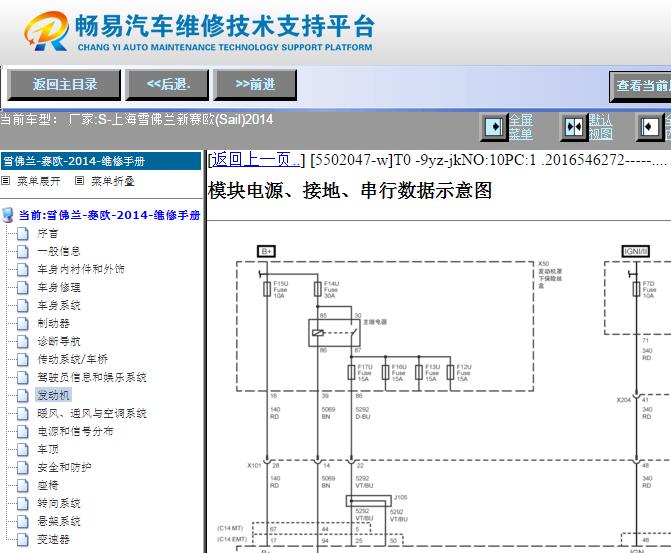Click the page icon beside 诊断导航
Image resolution: width=671 pixels, height=553 pixels.
[23, 342]
